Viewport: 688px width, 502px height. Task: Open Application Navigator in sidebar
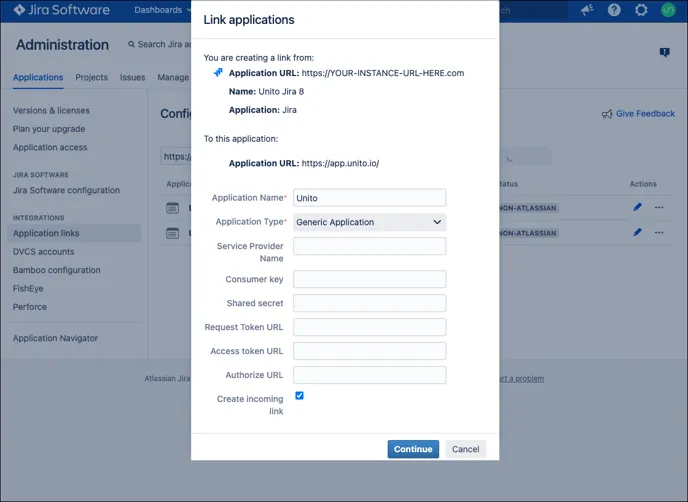coord(55,338)
